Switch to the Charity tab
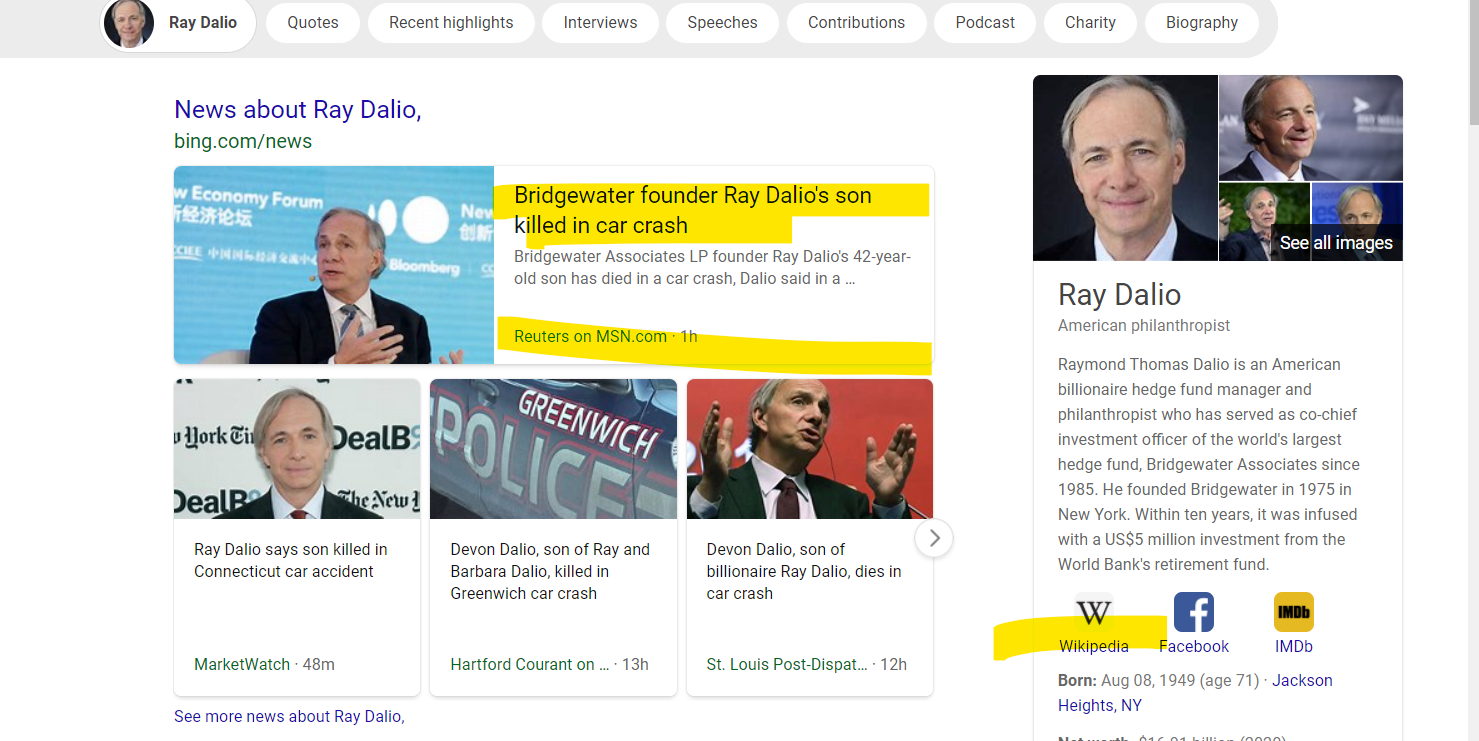Image resolution: width=1479 pixels, height=741 pixels. pos(1090,22)
